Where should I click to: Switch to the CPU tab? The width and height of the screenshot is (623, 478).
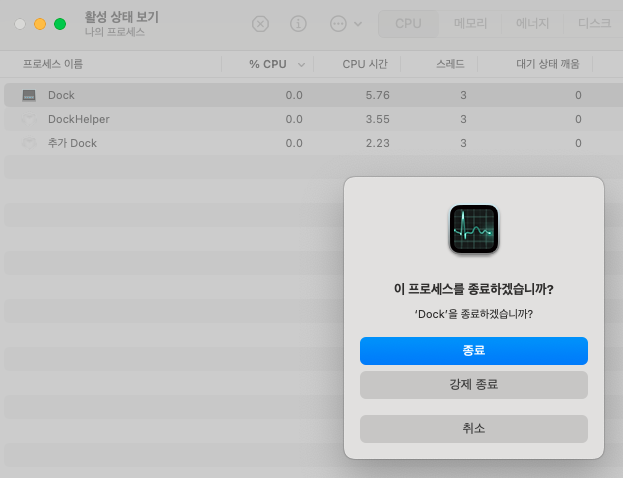(x=408, y=24)
